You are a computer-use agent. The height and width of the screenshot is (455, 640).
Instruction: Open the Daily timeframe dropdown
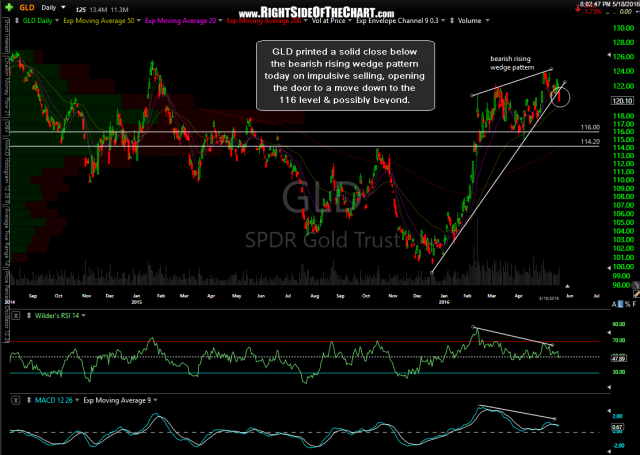tap(63, 7)
